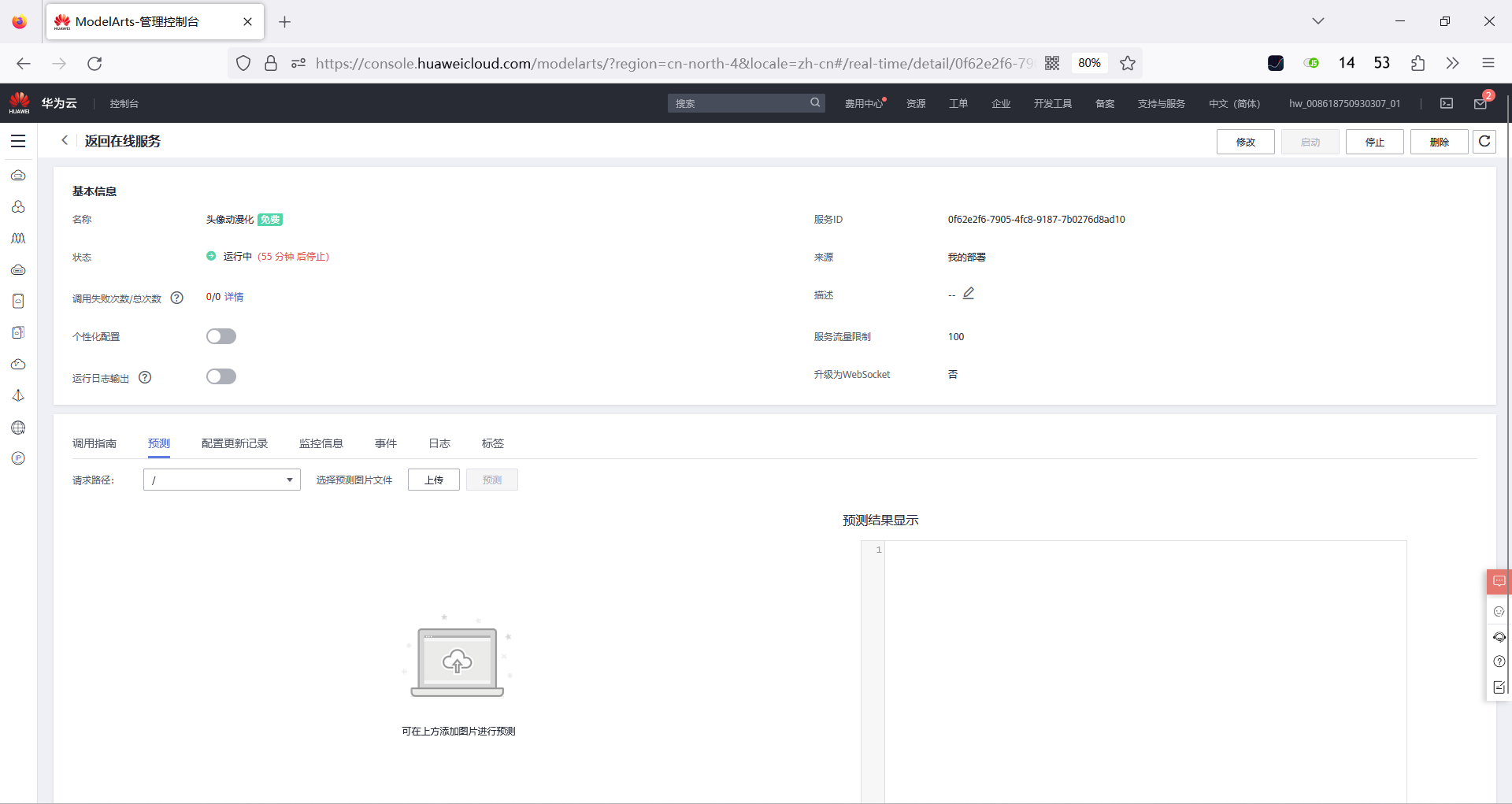
Task: Open the 事件 tab
Action: point(386,443)
